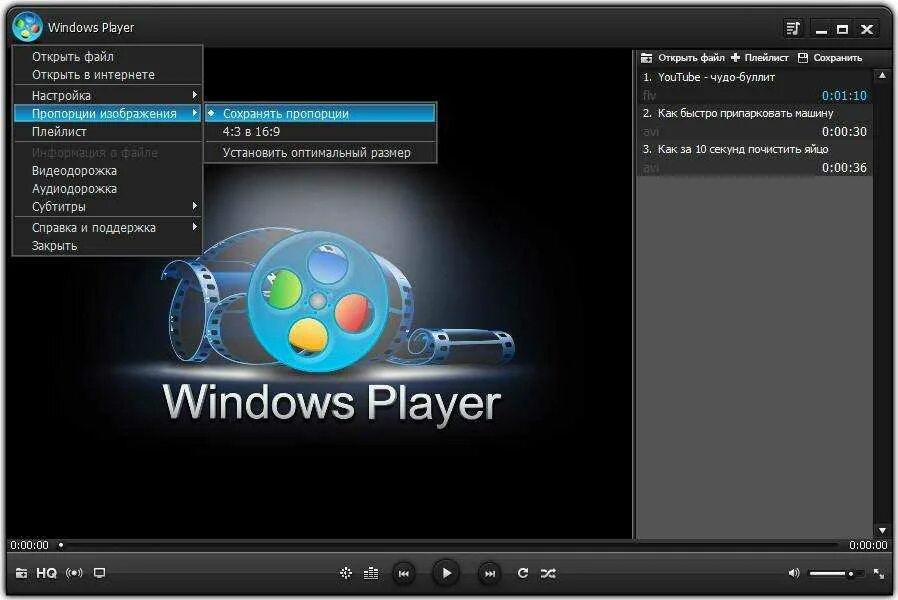Open the equalizer panel icon
Viewport: 898px width, 600px height.
point(371,573)
